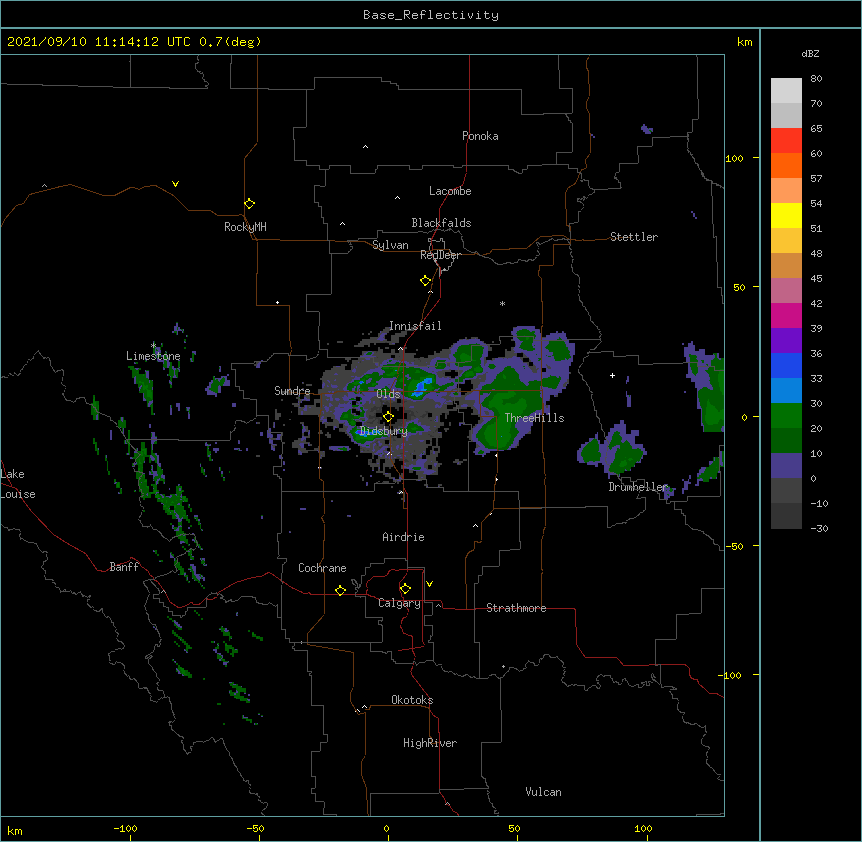The height and width of the screenshot is (842, 862).
Task: Click the Airdrie label
Action: (x=403, y=537)
